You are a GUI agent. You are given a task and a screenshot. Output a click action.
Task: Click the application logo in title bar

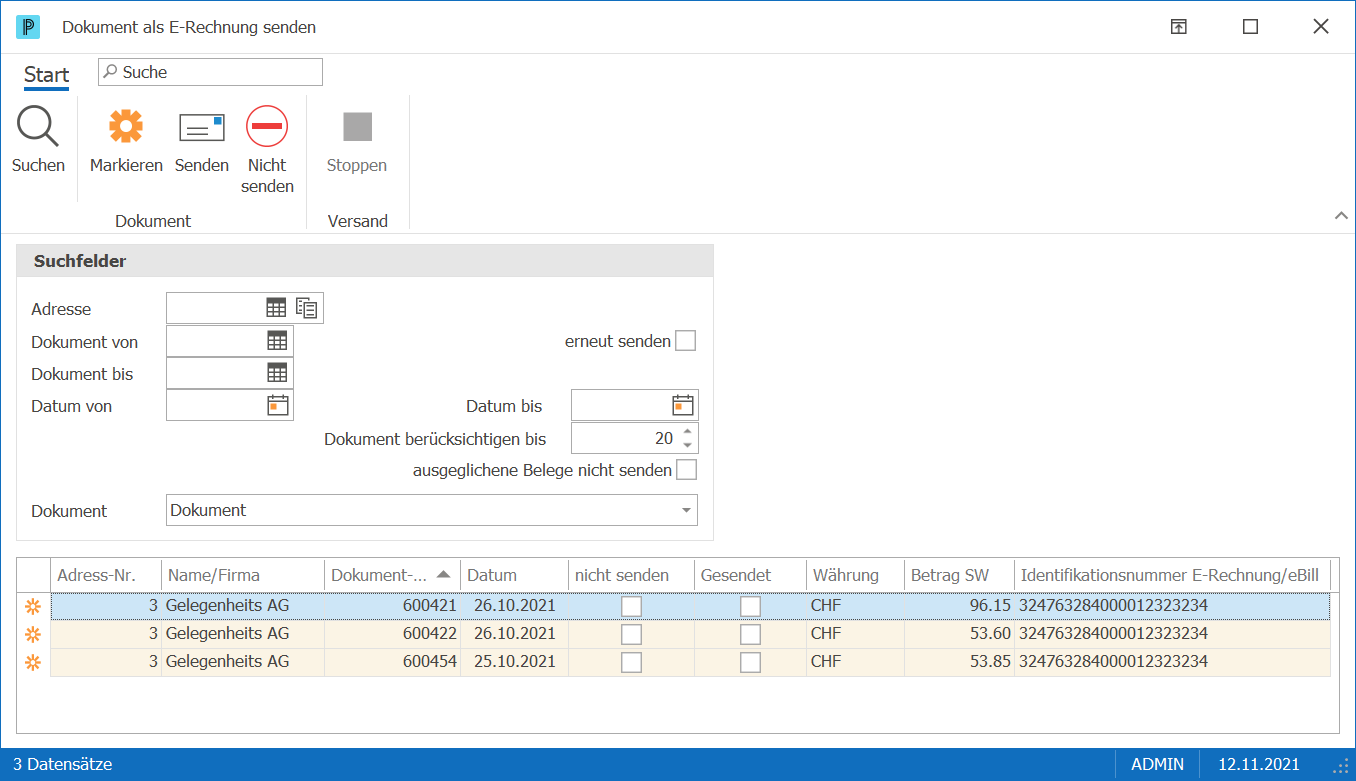click(x=27, y=27)
